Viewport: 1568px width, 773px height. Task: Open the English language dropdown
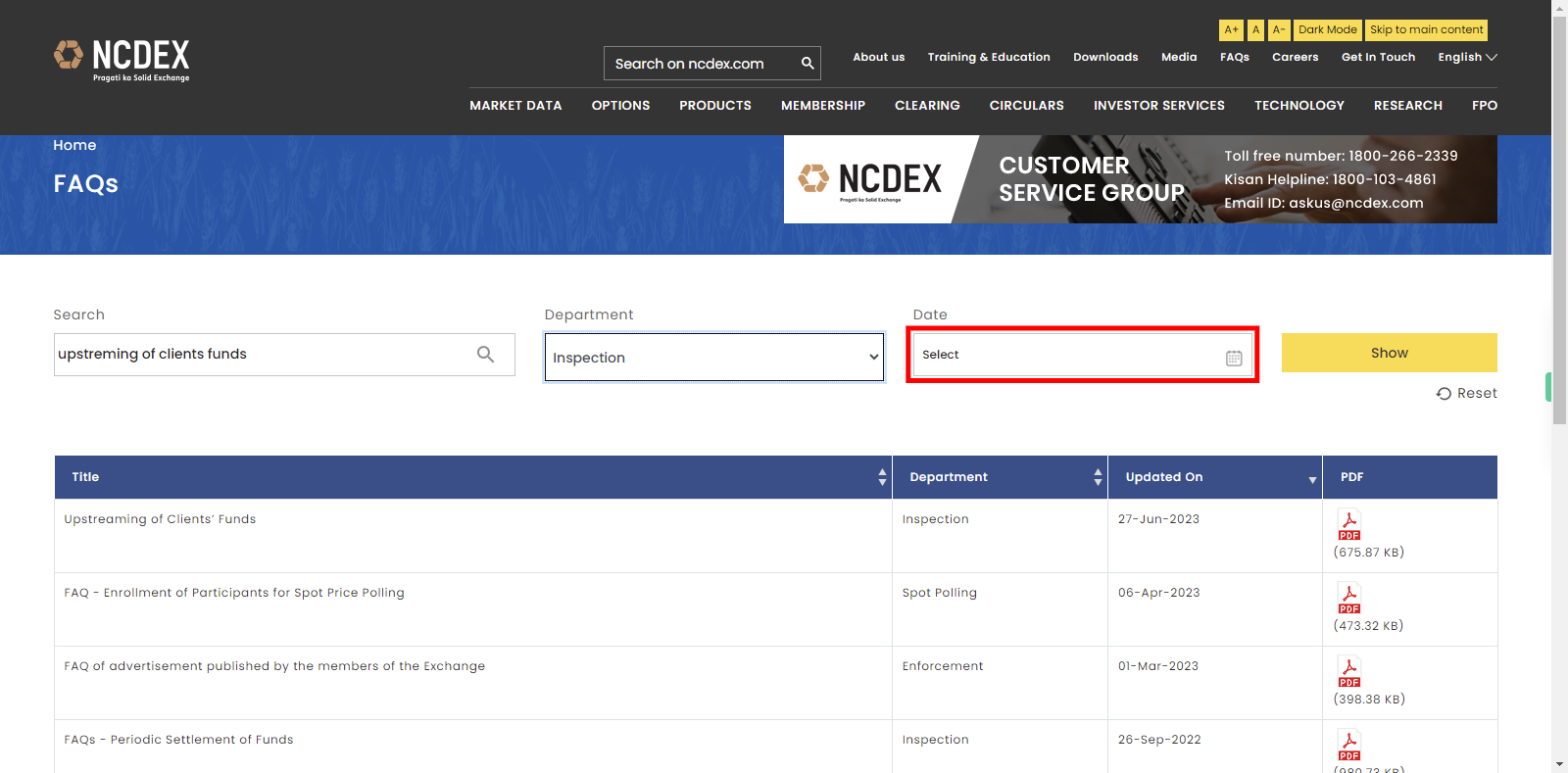coord(1467,57)
